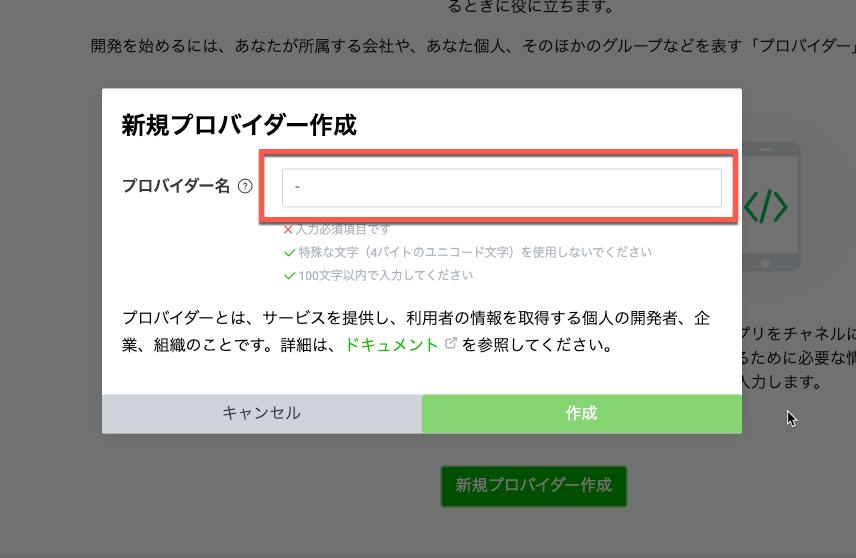Image resolution: width=856 pixels, height=558 pixels.
Task: Click the help icon beside プロバイダー名
Action: pyautogui.click(x=245, y=187)
